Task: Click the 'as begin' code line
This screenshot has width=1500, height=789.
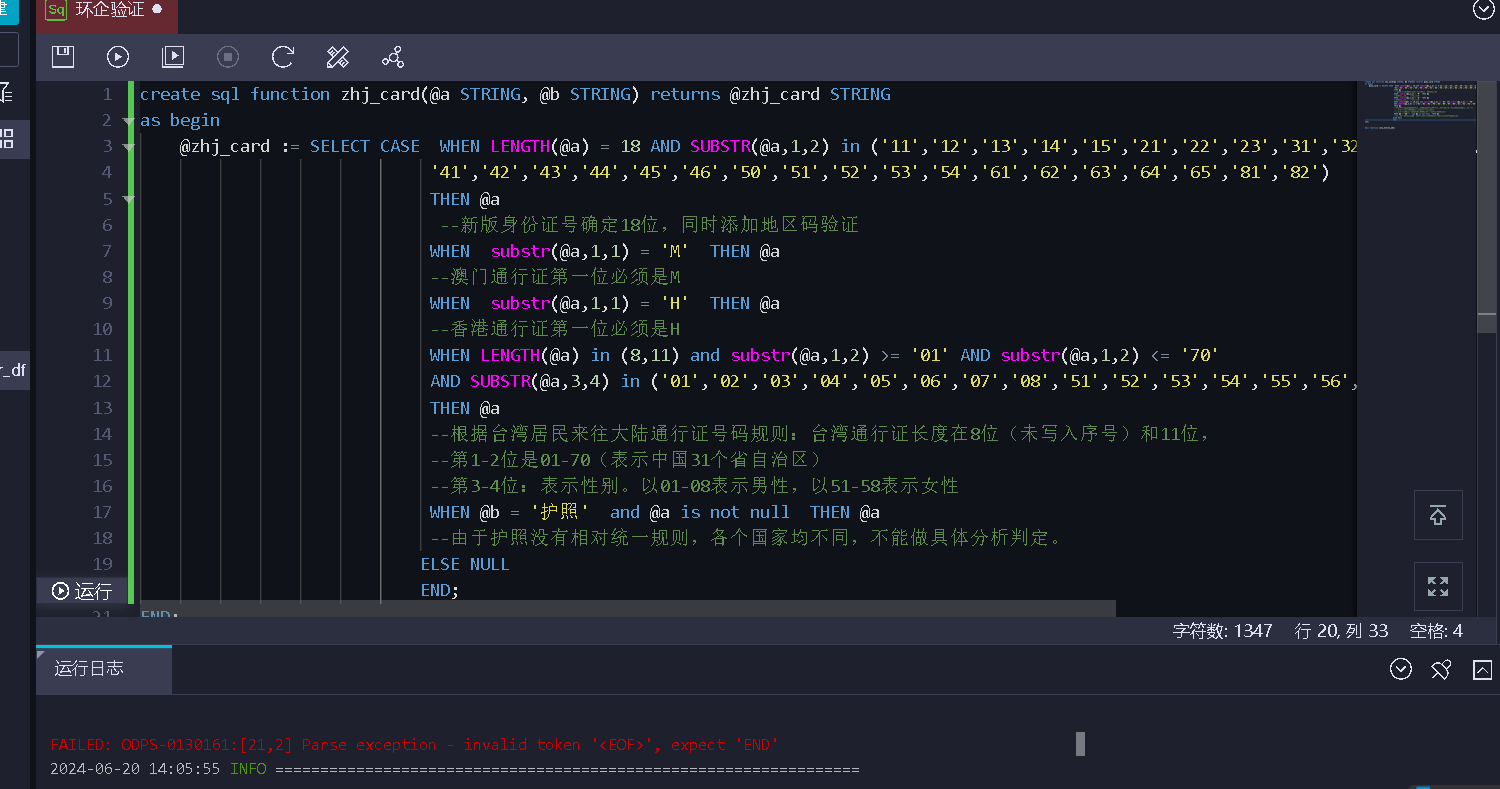Action: click(x=180, y=121)
